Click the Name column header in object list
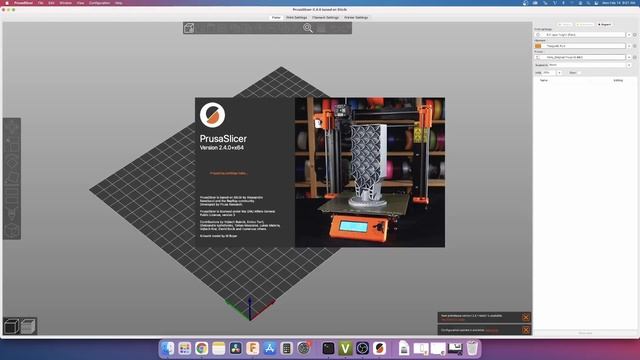This screenshot has height=360, width=640. point(544,80)
